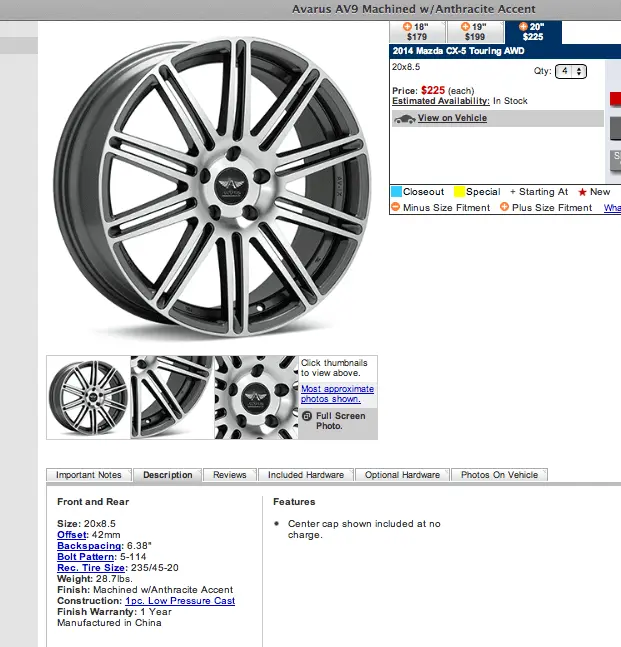
Task: Click the red star New legend icon
Action: tap(581, 192)
